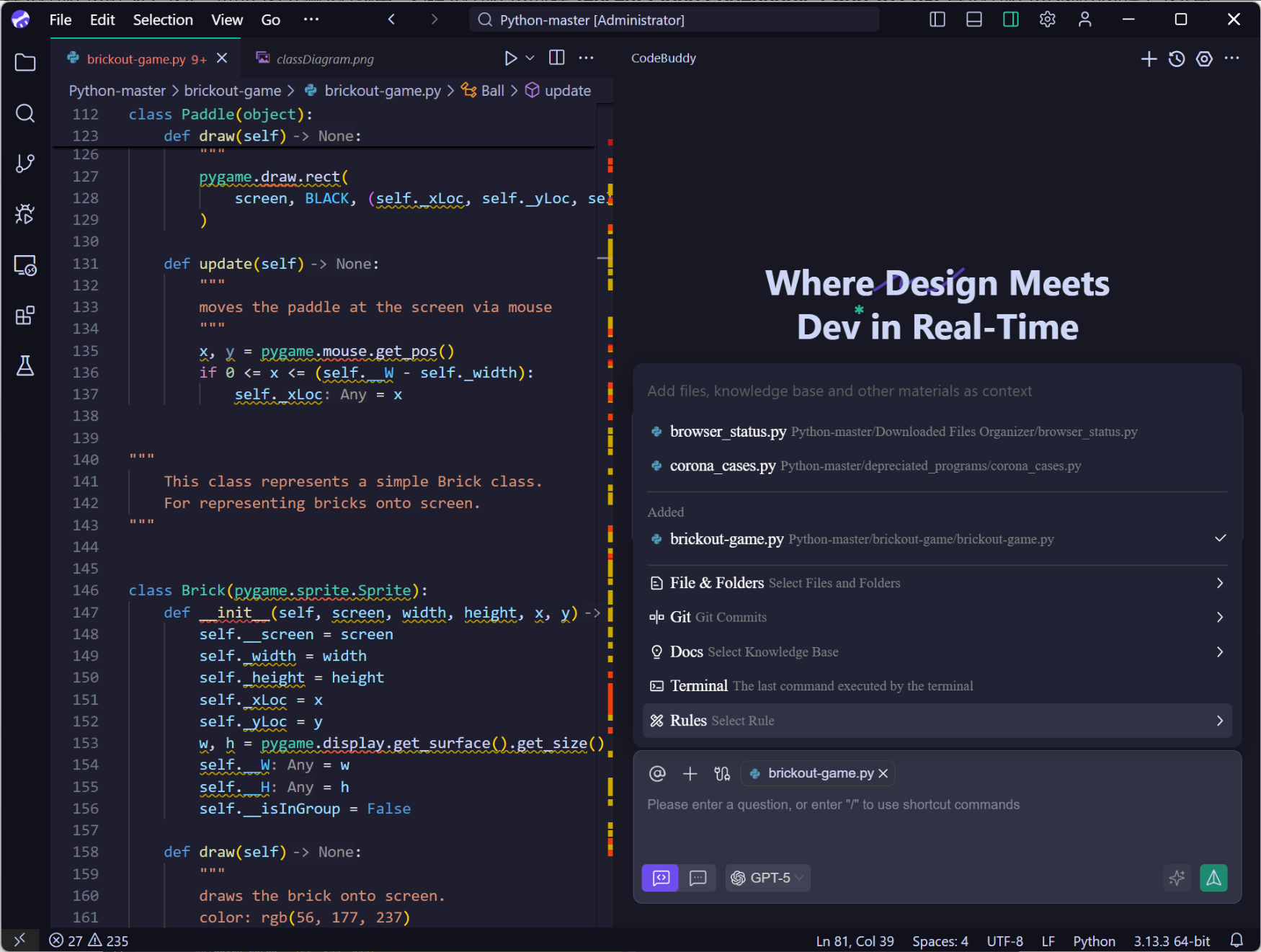Image resolution: width=1261 pixels, height=952 pixels.
Task: Click the @ mention context icon
Action: (657, 773)
